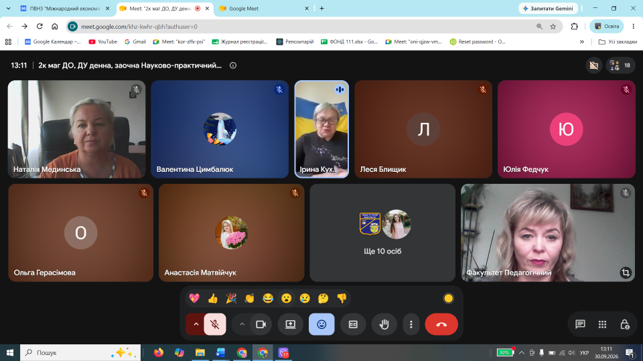Image resolution: width=643 pixels, height=361 pixels.
Task: Leave the call
Action: tap(441, 324)
